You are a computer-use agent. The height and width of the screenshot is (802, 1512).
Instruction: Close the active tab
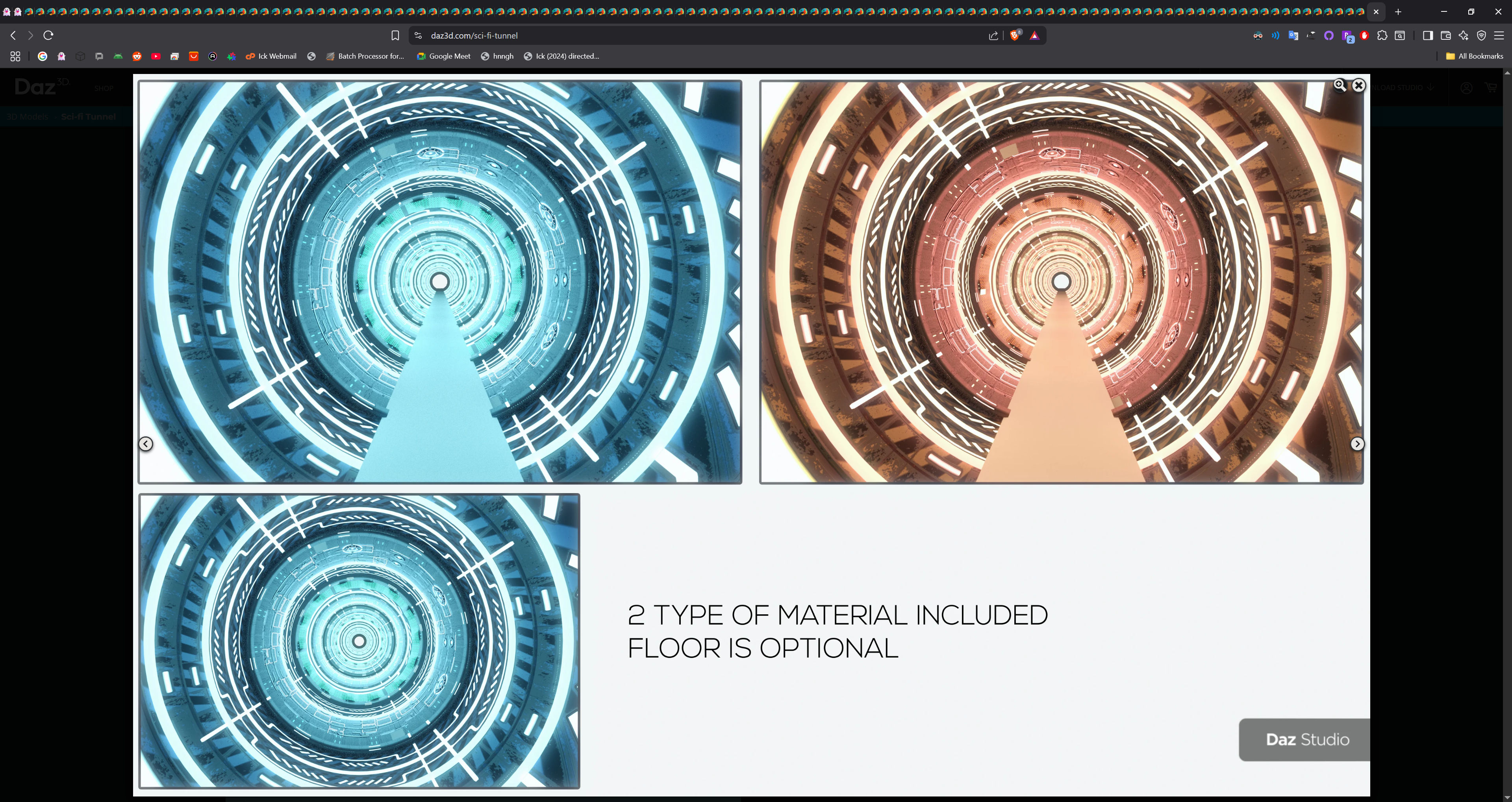click(x=1376, y=12)
